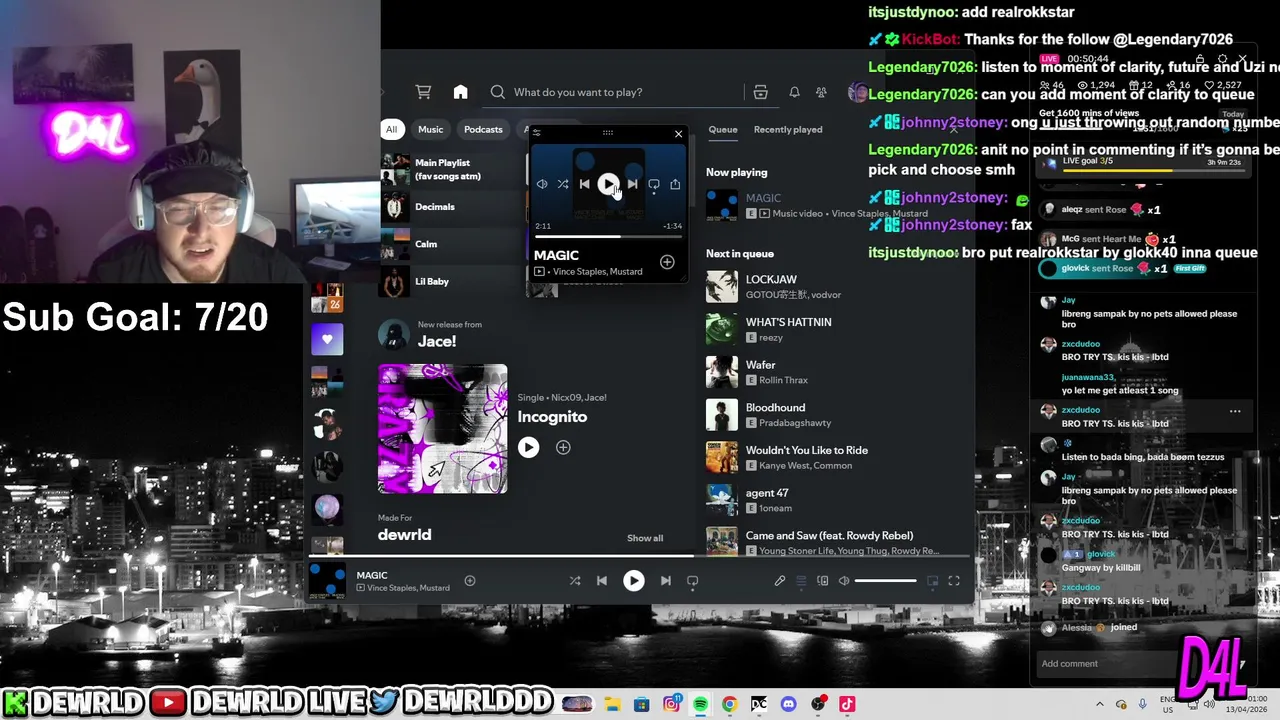Play the song from the mini player

[x=608, y=184]
